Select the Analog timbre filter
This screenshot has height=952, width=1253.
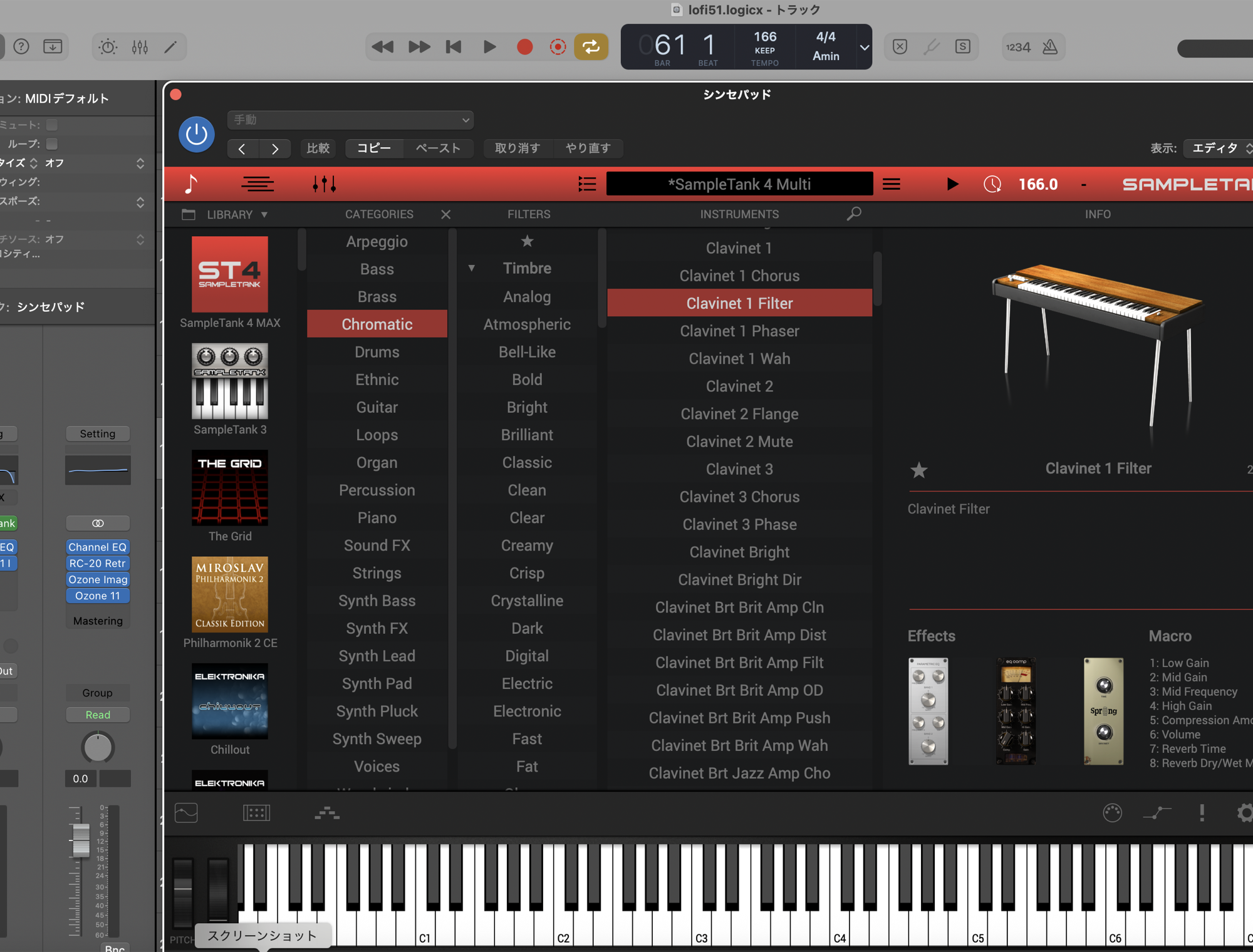tap(528, 296)
